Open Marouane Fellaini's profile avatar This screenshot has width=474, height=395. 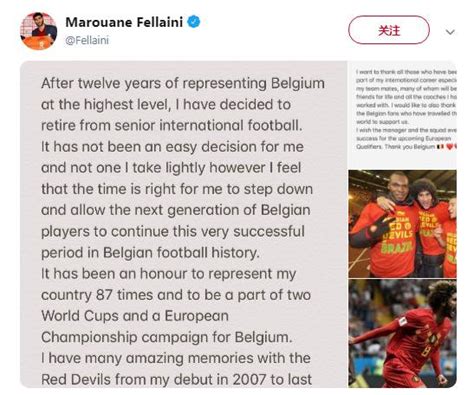point(39,31)
